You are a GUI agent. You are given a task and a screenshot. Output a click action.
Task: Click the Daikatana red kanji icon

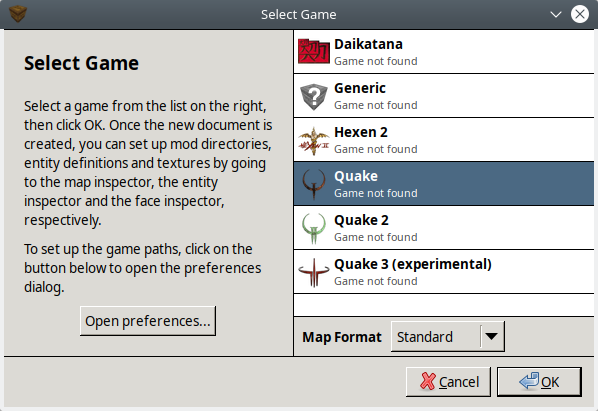click(x=313, y=51)
